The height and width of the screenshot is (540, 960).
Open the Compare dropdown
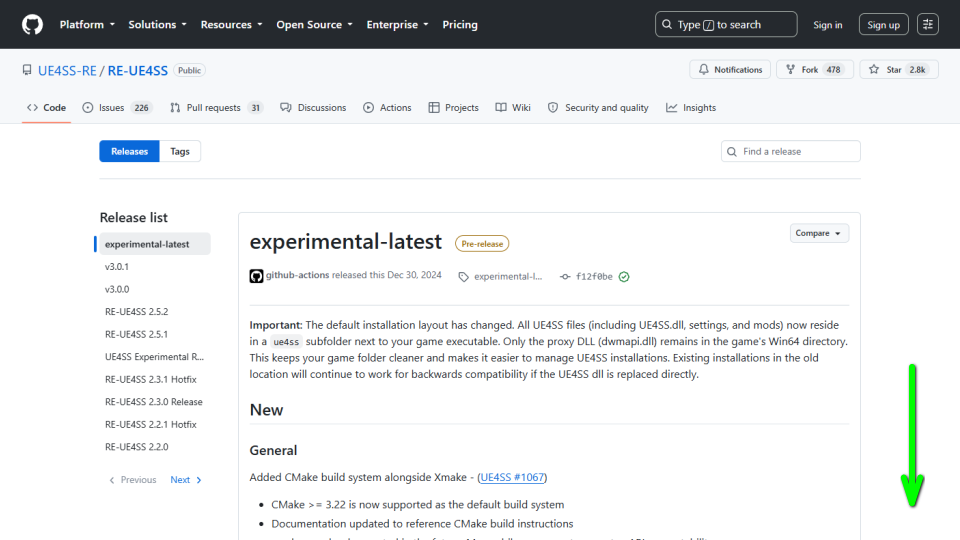(819, 233)
